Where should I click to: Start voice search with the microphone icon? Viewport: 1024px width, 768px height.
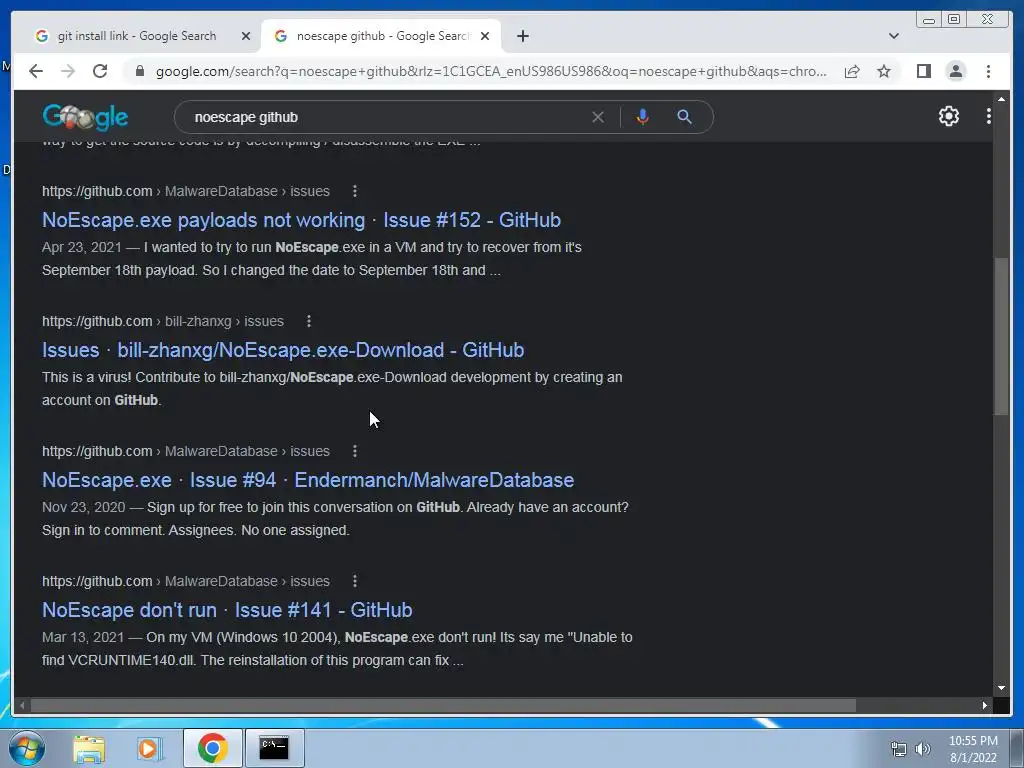point(643,117)
